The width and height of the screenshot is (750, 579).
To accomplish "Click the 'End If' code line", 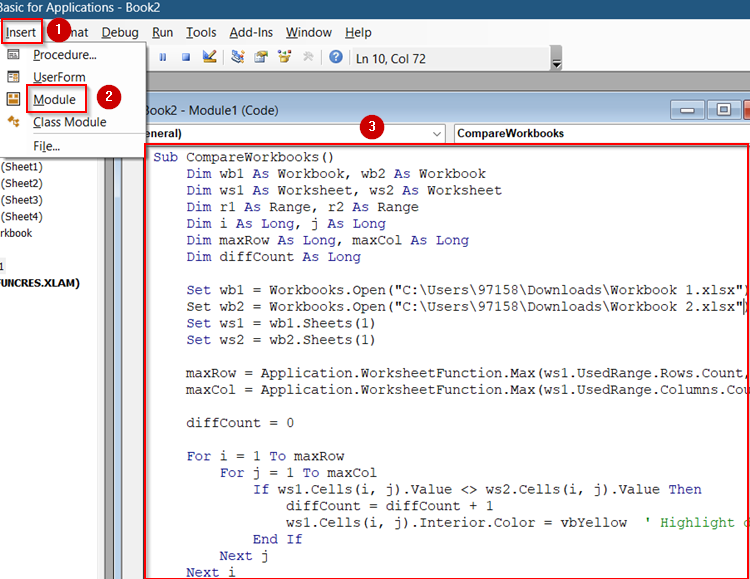I will [x=278, y=540].
